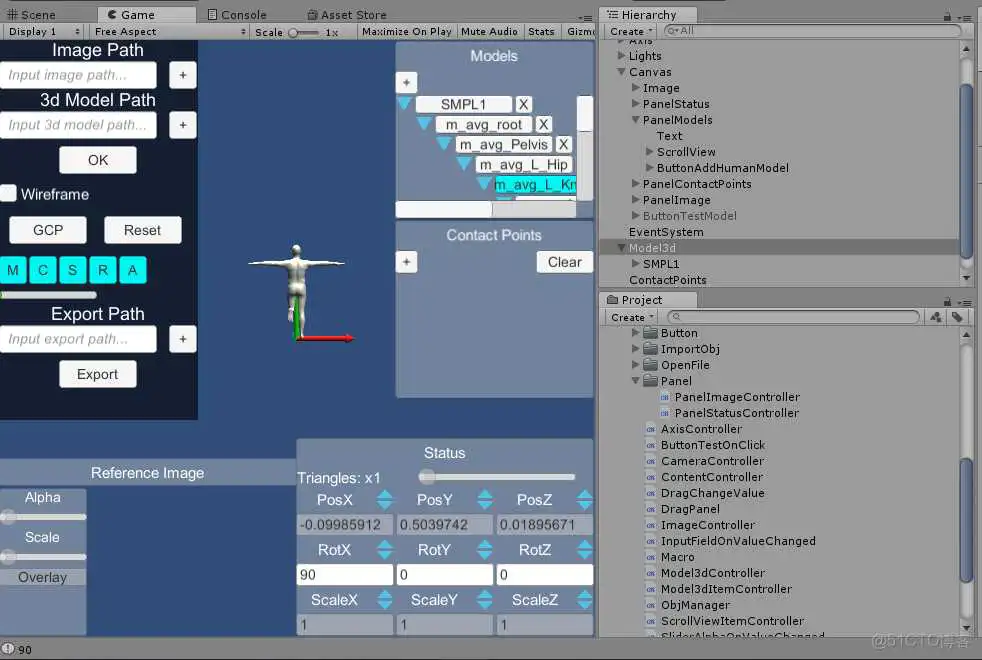Toggle Maximize On Play
982x660 pixels.
(406, 31)
